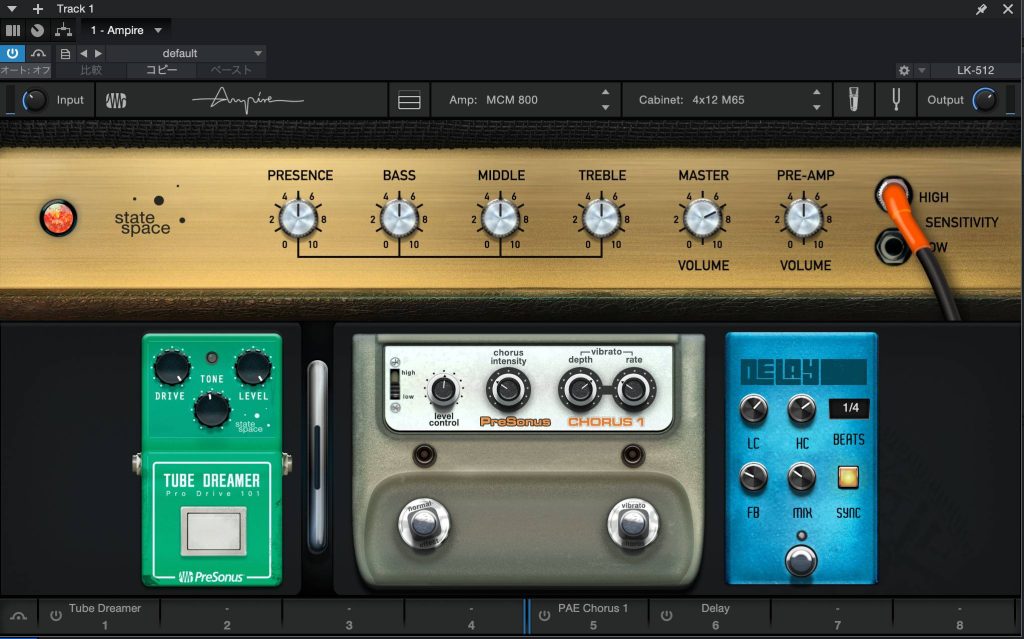The height and width of the screenshot is (639, 1024).
Task: Open settings gear next to LK-512
Action: tap(904, 71)
